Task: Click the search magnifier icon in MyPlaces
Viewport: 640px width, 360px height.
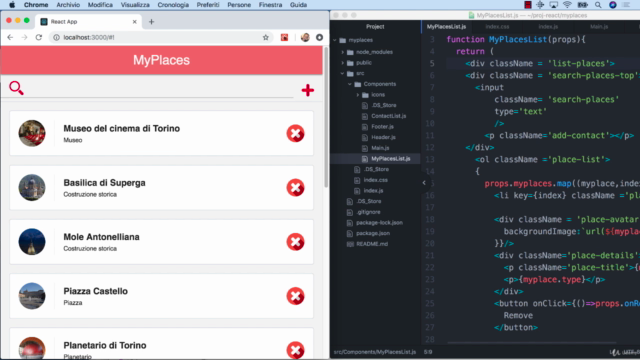Action: [x=16, y=88]
